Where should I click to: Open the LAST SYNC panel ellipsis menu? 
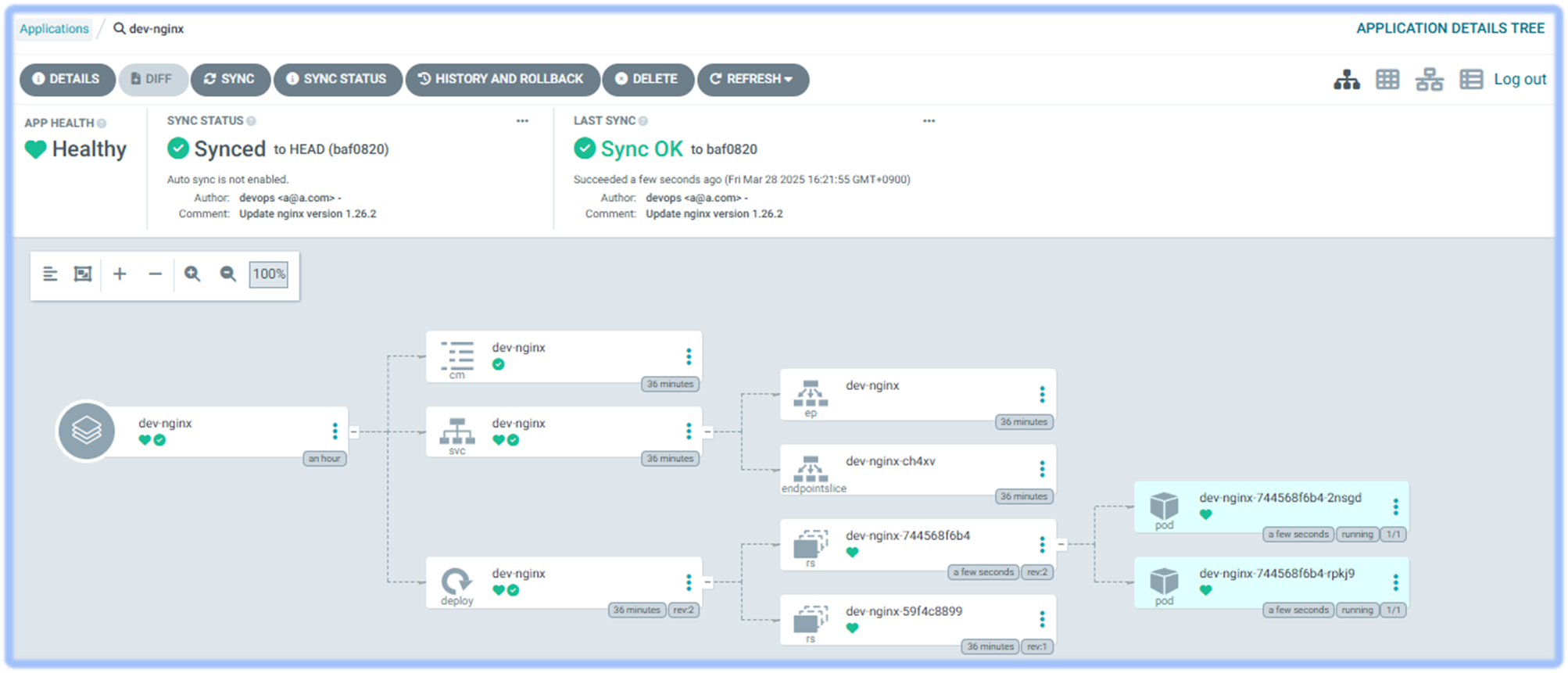tap(929, 121)
